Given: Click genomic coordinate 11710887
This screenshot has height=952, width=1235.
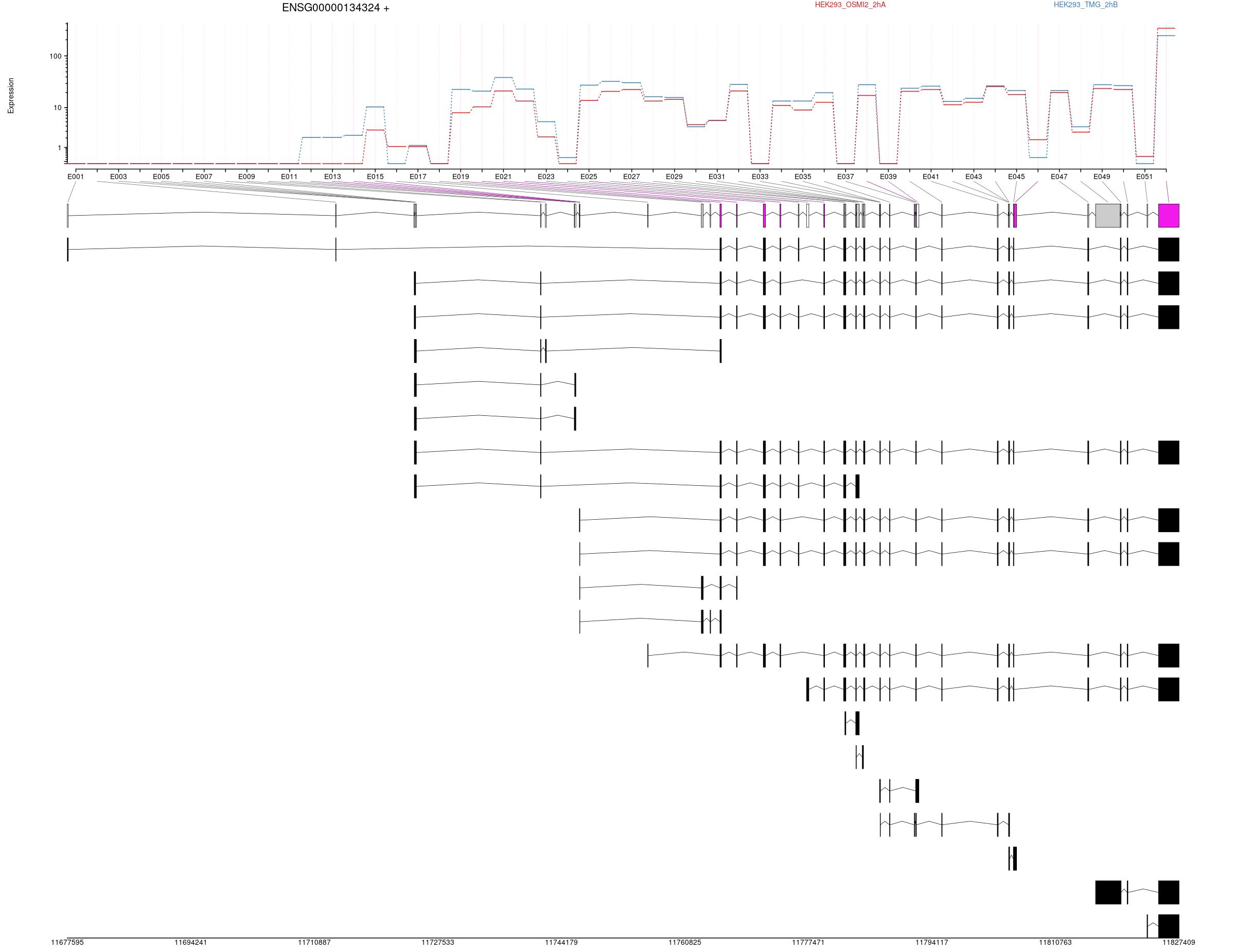Looking at the screenshot, I should [x=314, y=942].
